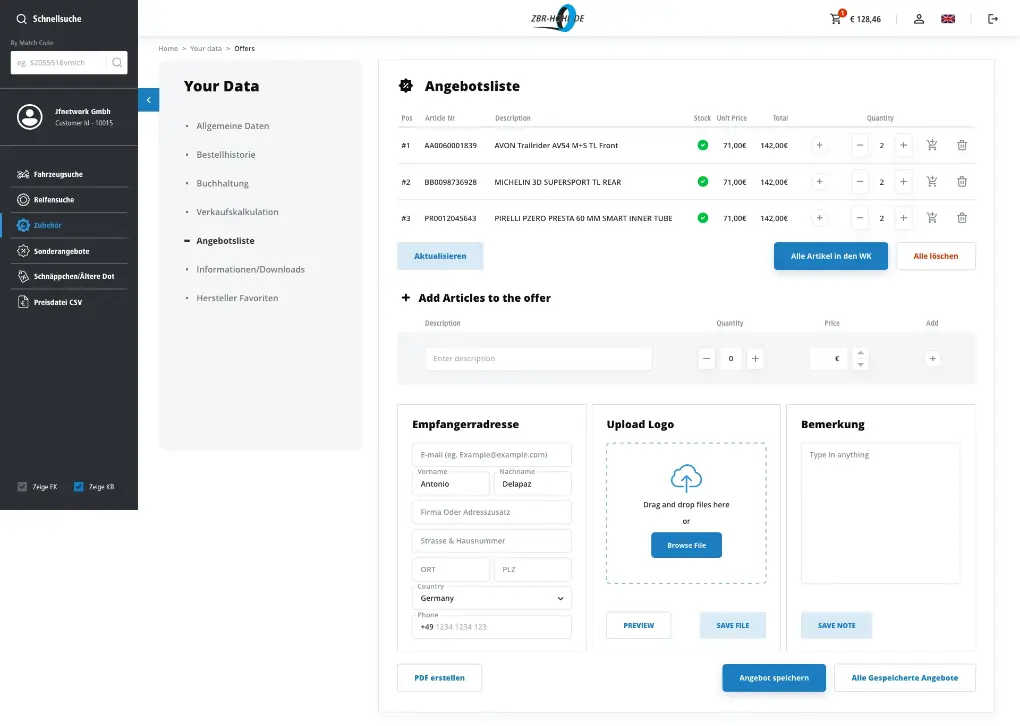This screenshot has height=726, width=1020.
Task: Decrease quantity in Add Articles row
Action: [706, 358]
